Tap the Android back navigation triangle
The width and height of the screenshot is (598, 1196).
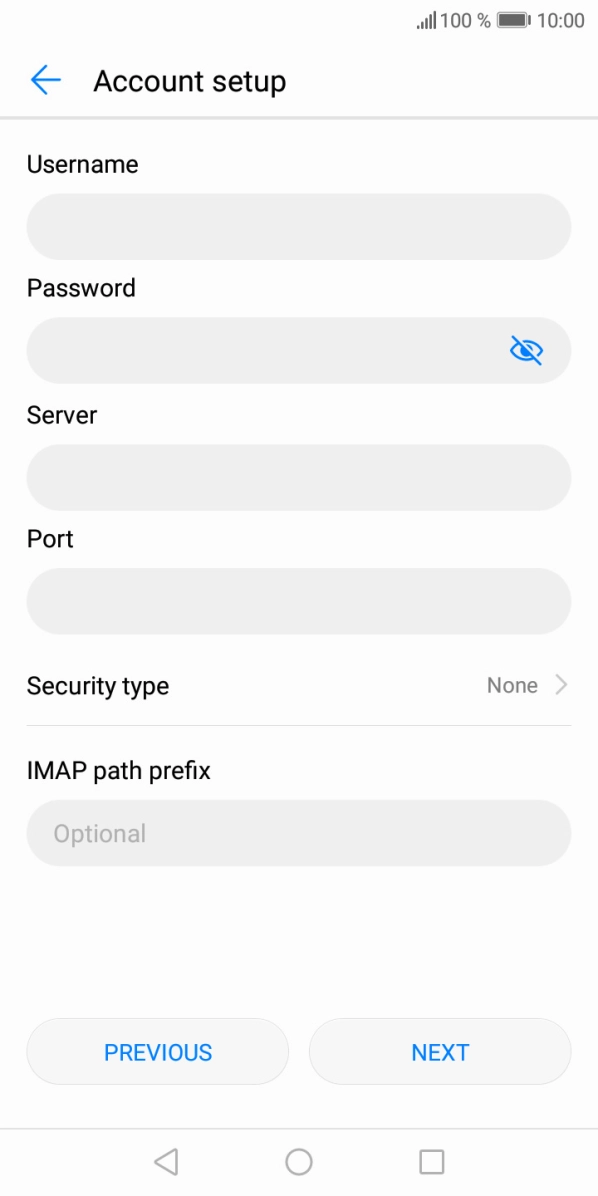(166, 1162)
